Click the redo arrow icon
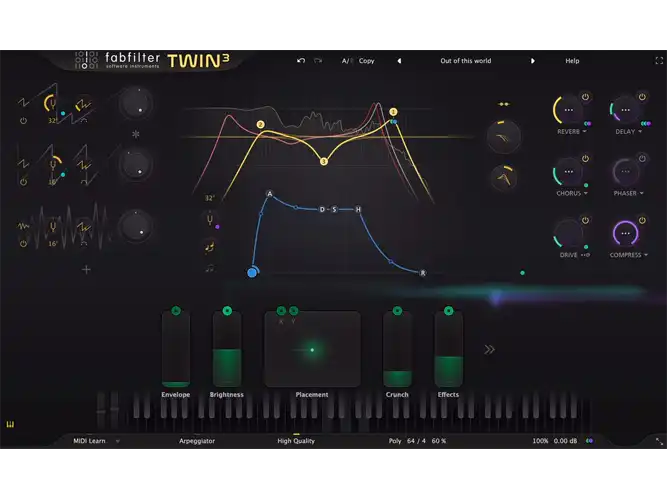Image resolution: width=667 pixels, height=500 pixels. pyautogui.click(x=318, y=61)
